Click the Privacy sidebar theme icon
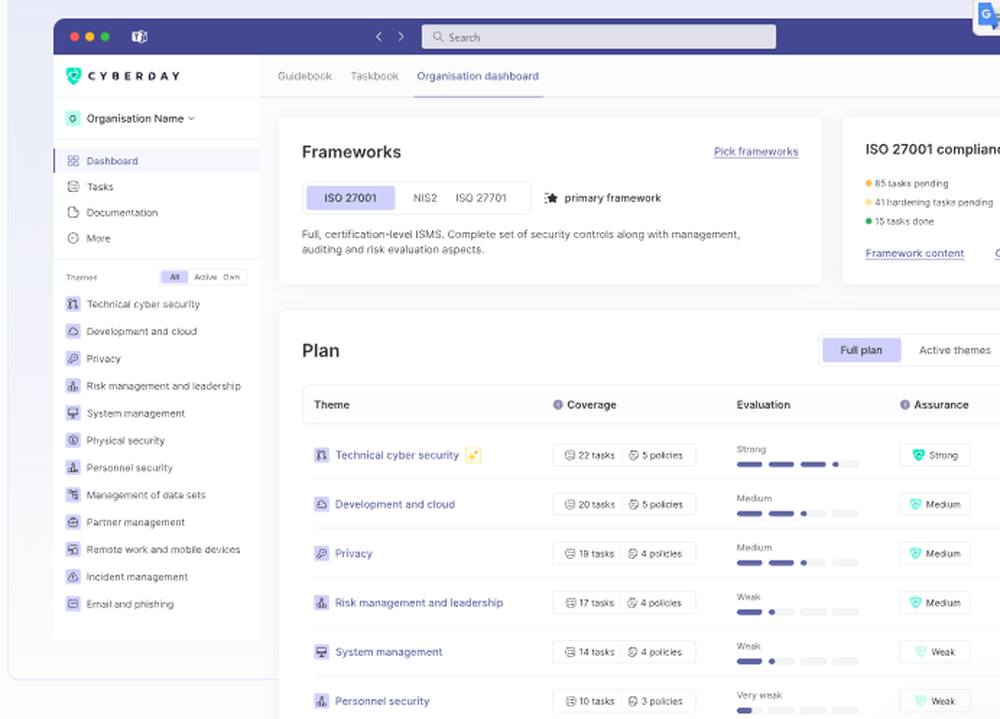 tap(73, 359)
